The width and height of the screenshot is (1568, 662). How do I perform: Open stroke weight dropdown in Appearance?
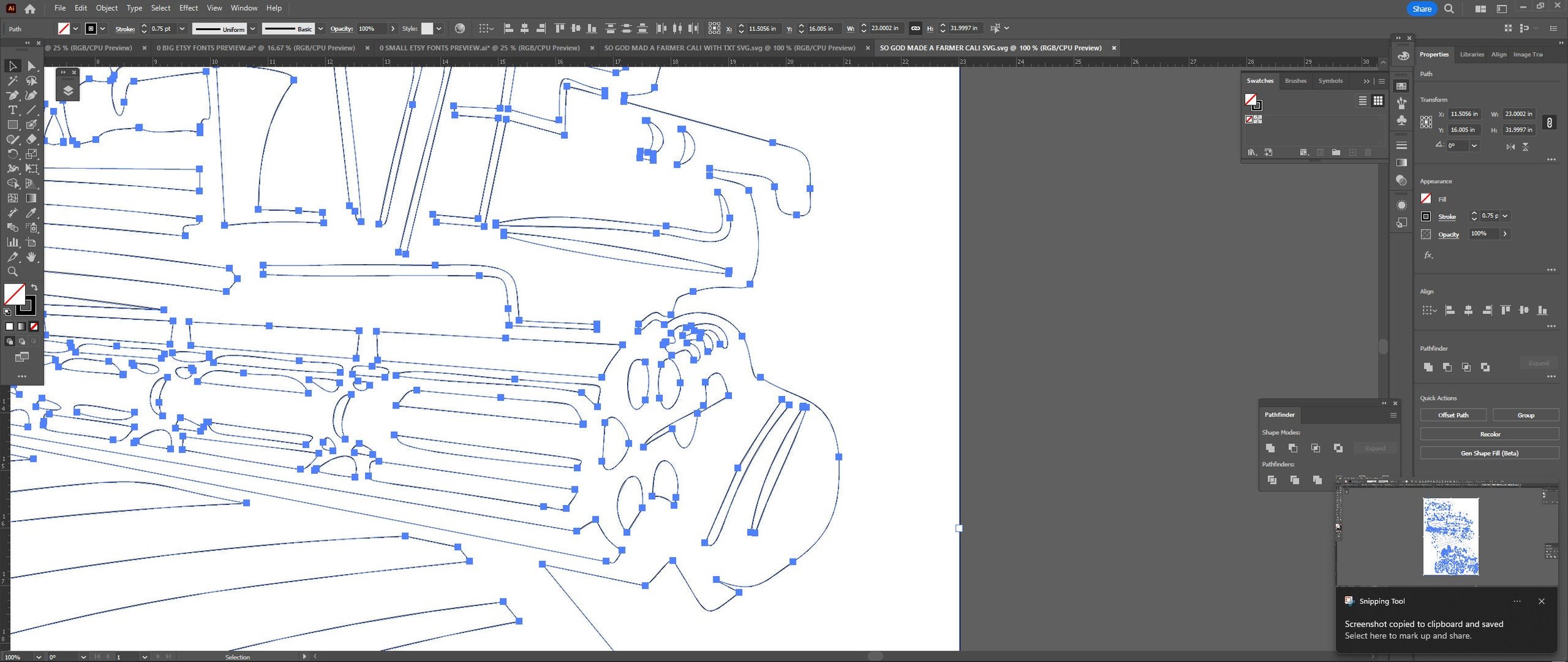1505,216
